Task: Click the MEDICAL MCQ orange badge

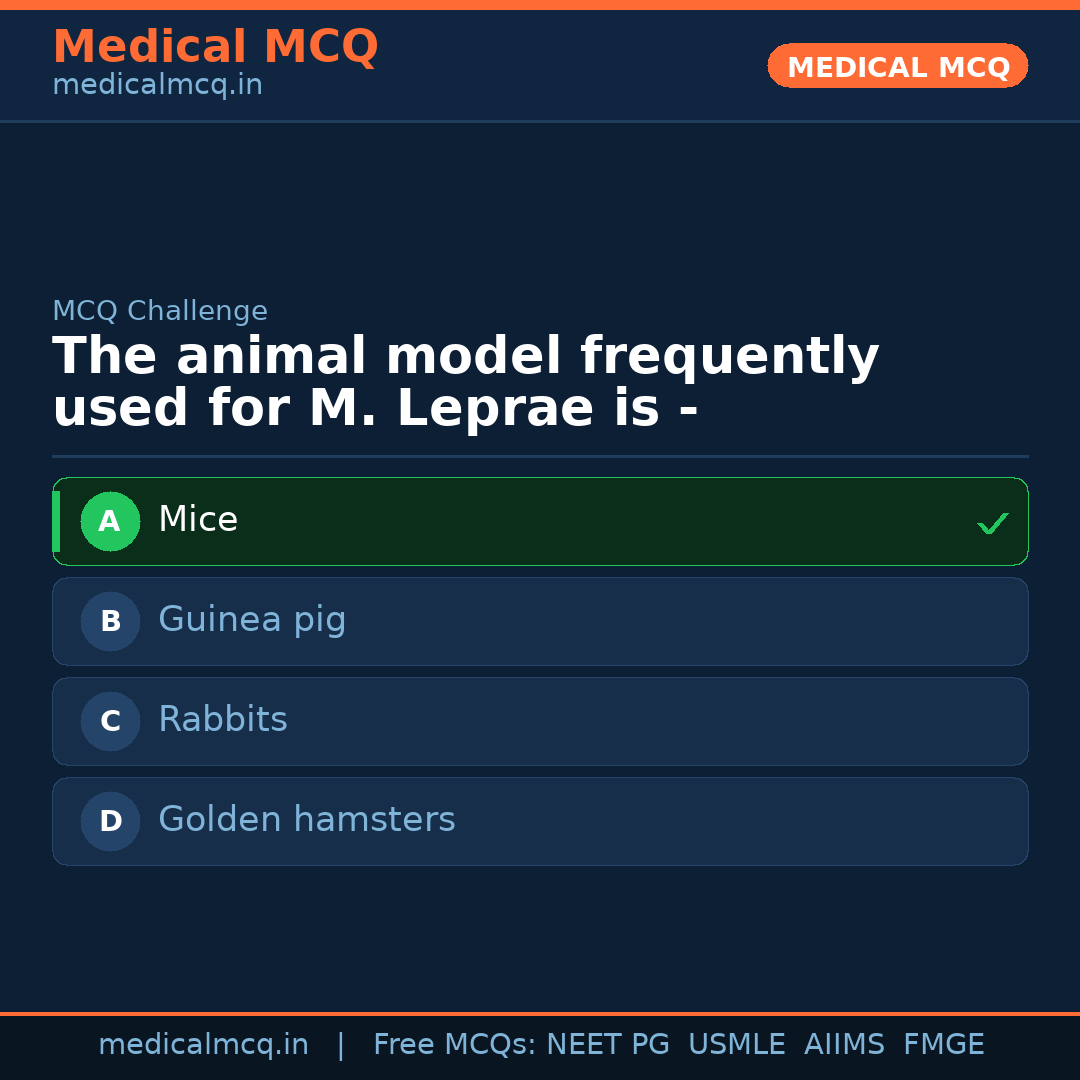Action: [x=897, y=66]
